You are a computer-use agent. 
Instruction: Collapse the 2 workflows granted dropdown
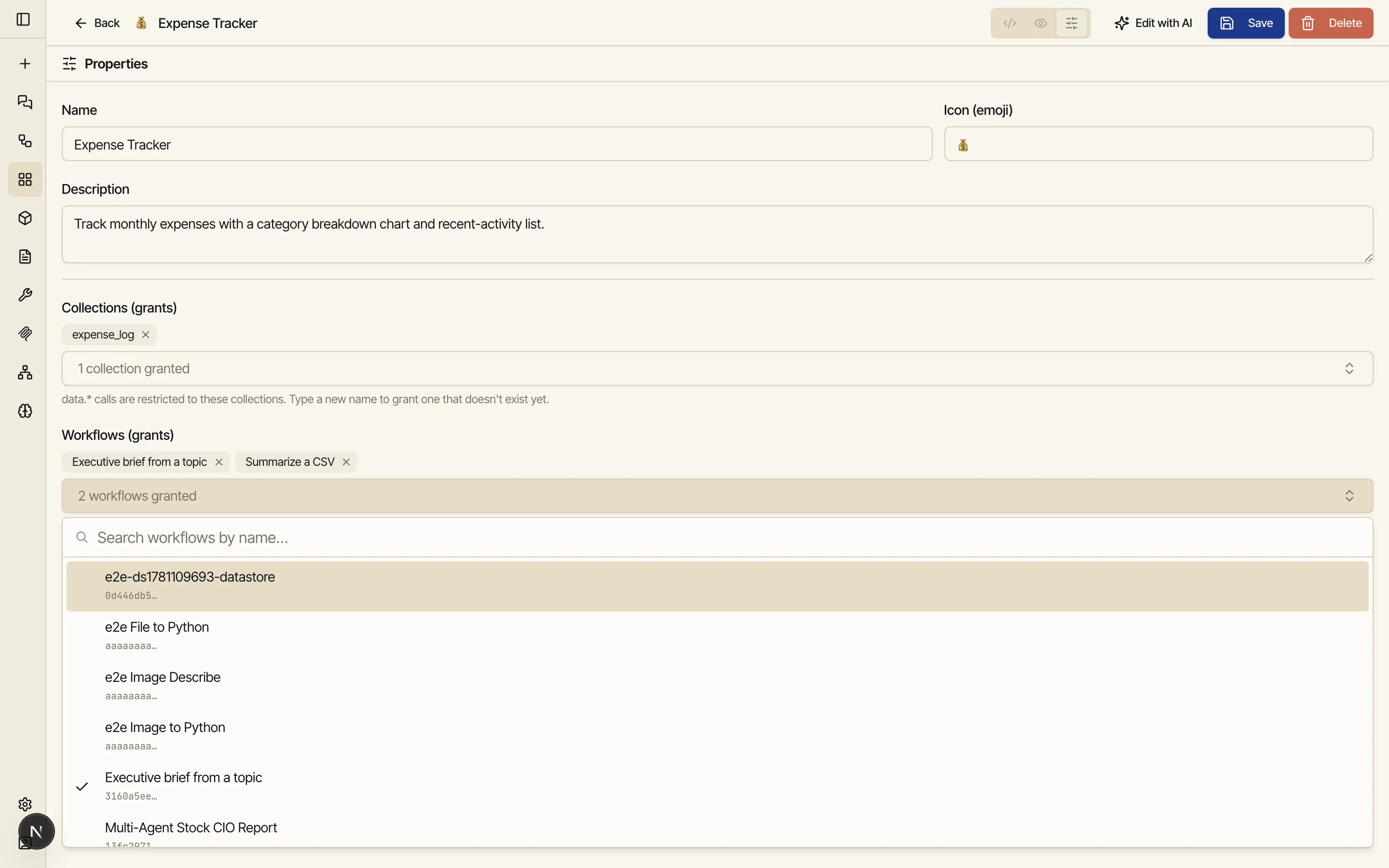tap(717, 496)
